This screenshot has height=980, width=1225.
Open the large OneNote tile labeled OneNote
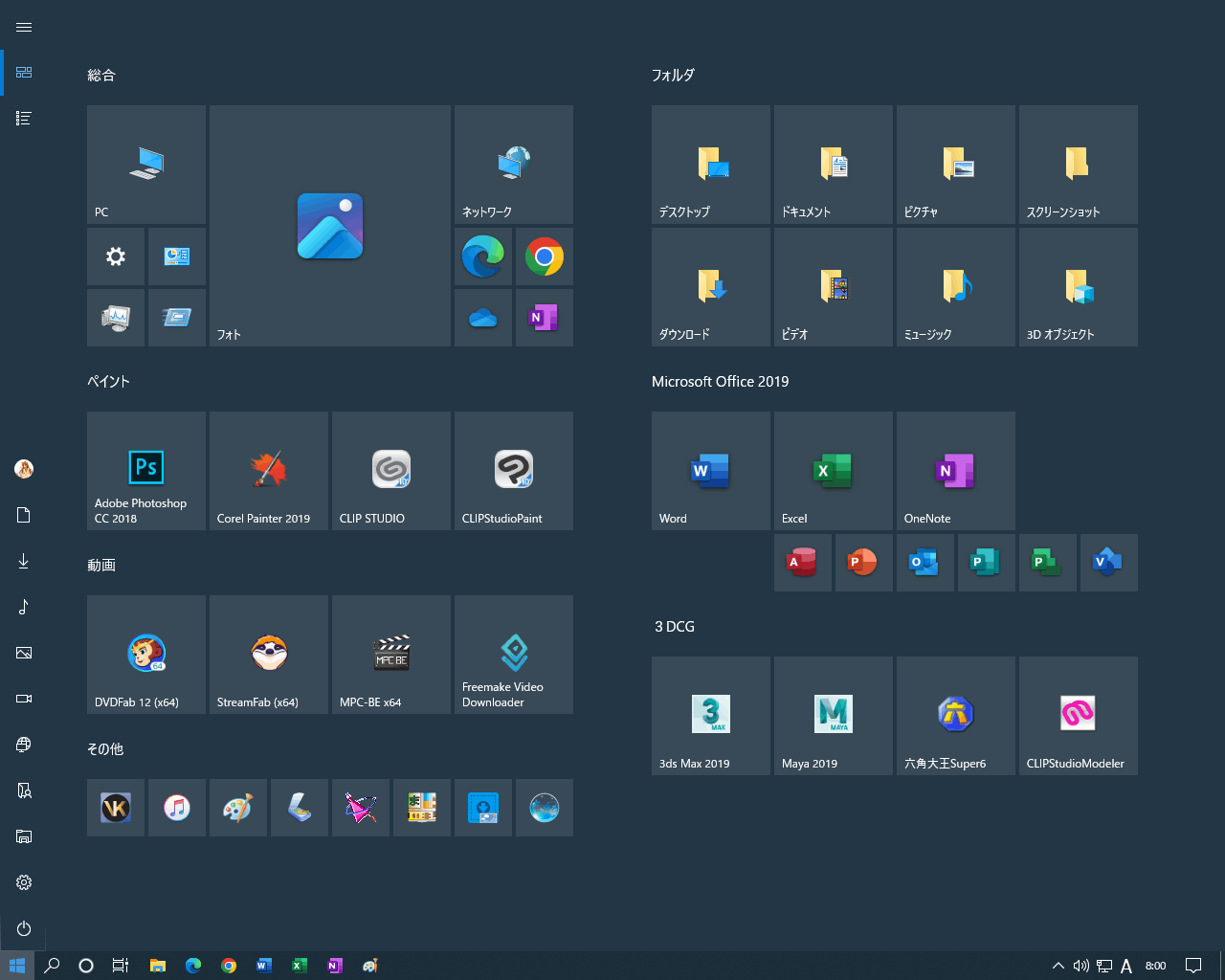tap(956, 471)
